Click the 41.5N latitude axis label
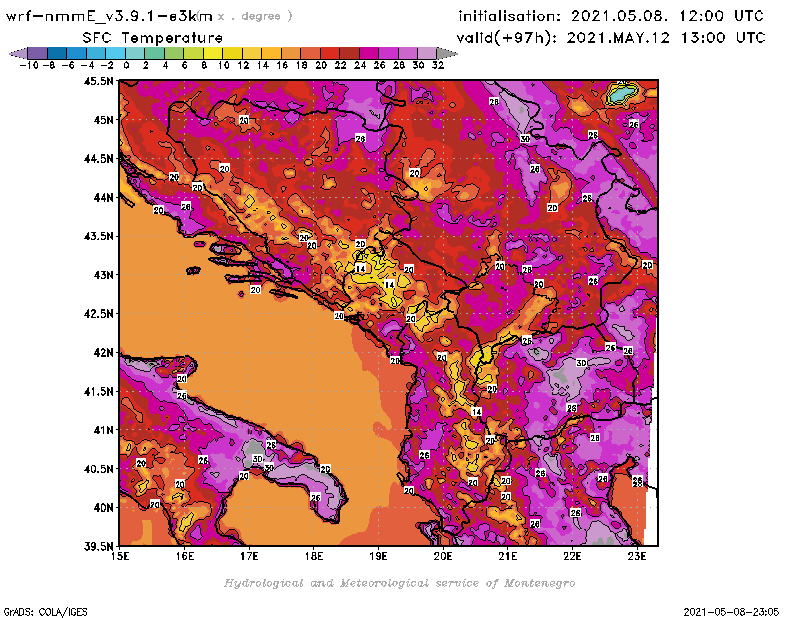 (98, 391)
